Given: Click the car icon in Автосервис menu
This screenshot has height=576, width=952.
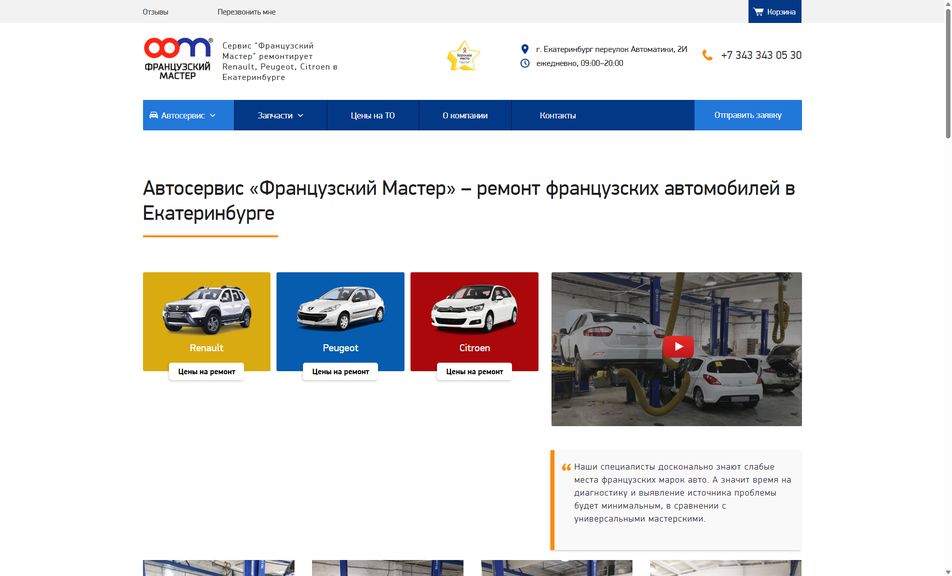Looking at the screenshot, I should pyautogui.click(x=154, y=115).
